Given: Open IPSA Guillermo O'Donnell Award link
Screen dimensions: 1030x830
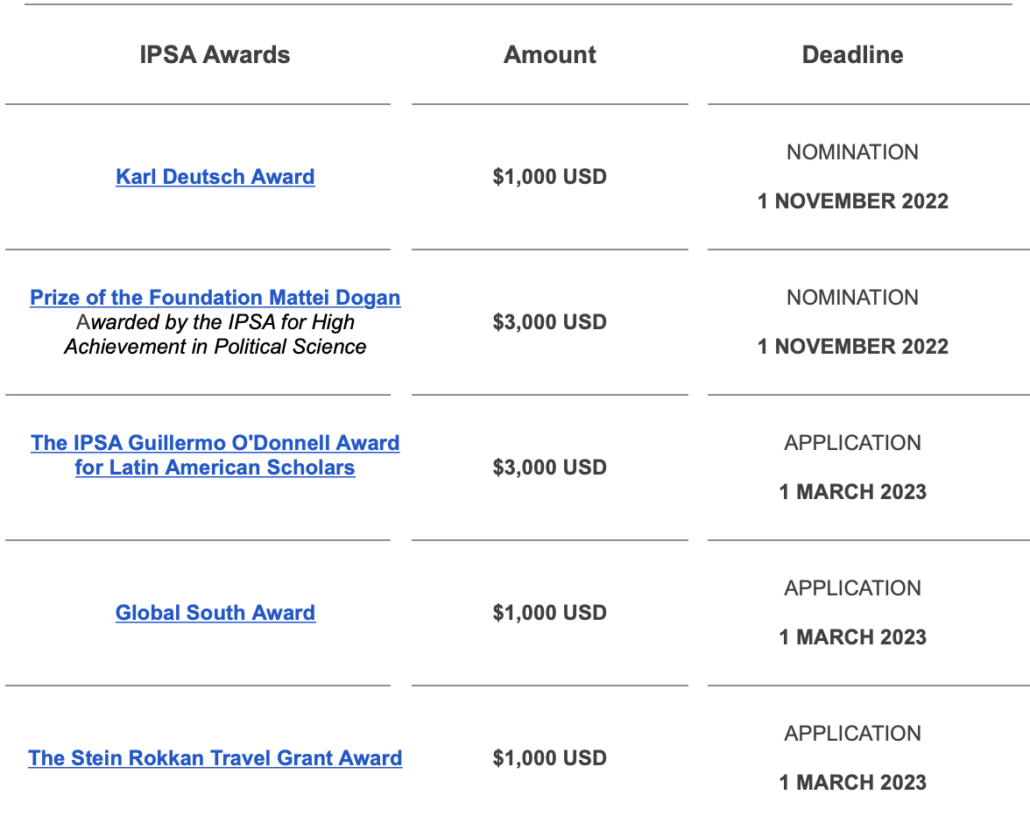Looking at the screenshot, I should pos(215,455).
